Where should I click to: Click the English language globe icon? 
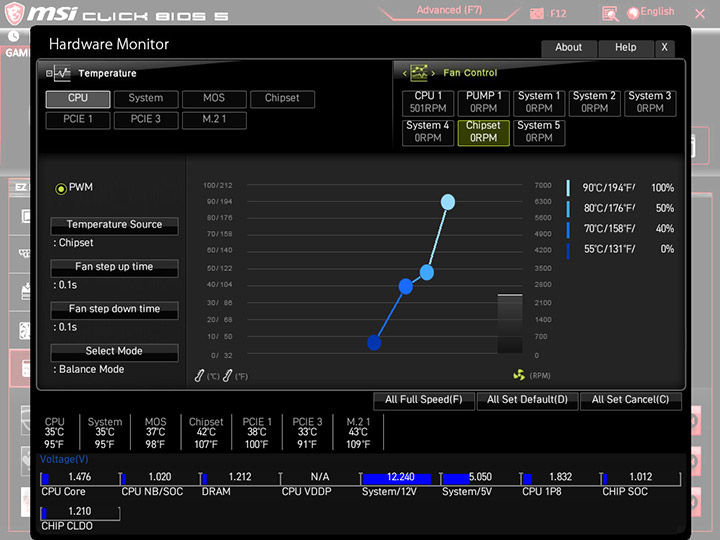tap(633, 13)
